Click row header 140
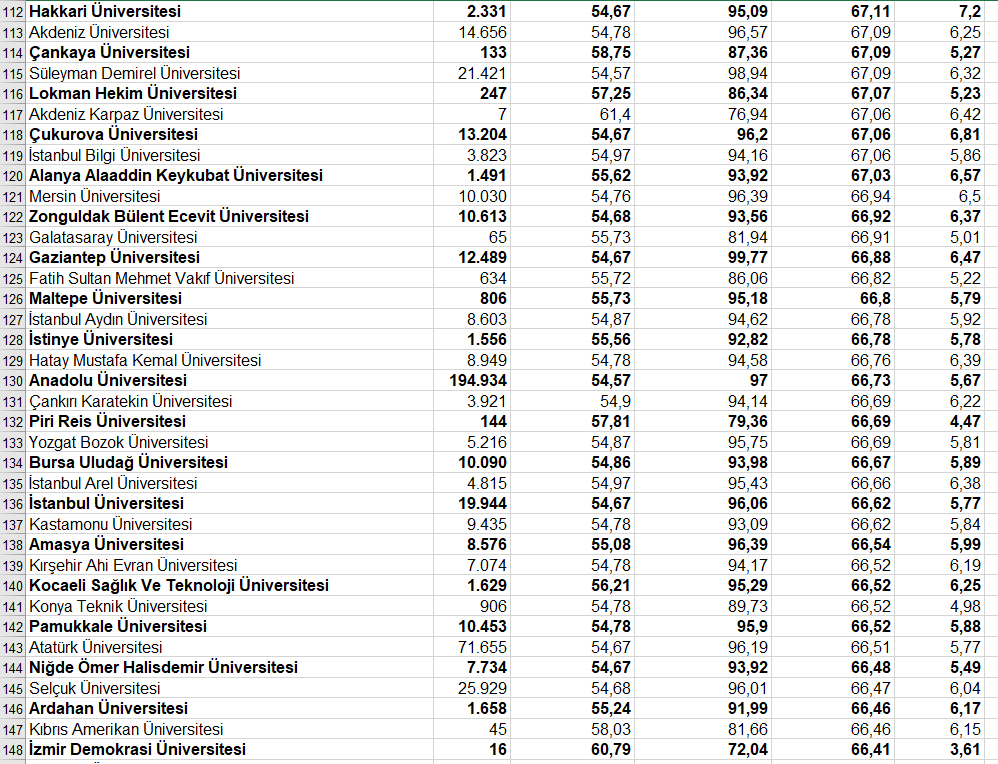 tap(13, 585)
